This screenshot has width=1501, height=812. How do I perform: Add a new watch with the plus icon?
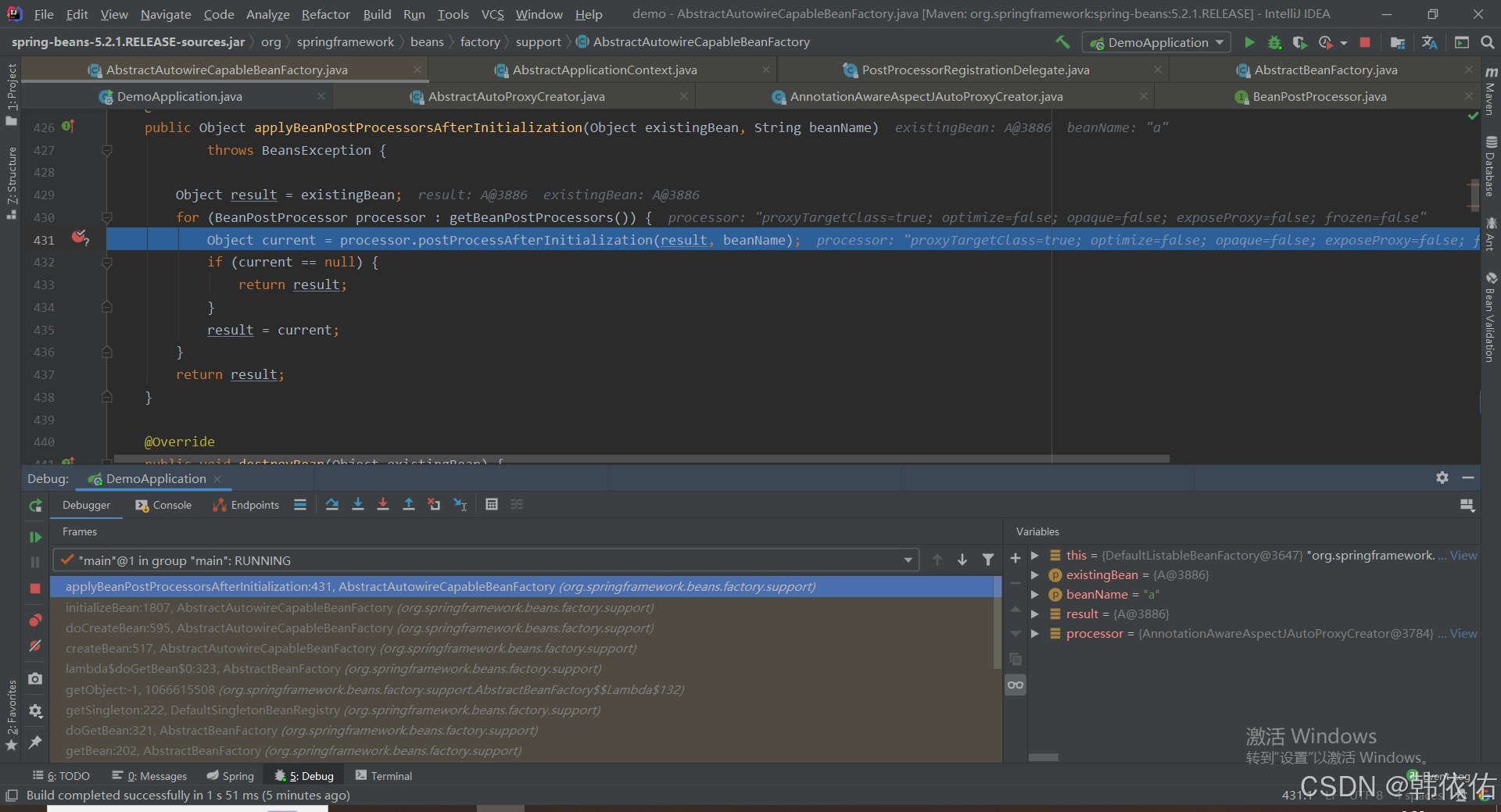click(x=1016, y=558)
